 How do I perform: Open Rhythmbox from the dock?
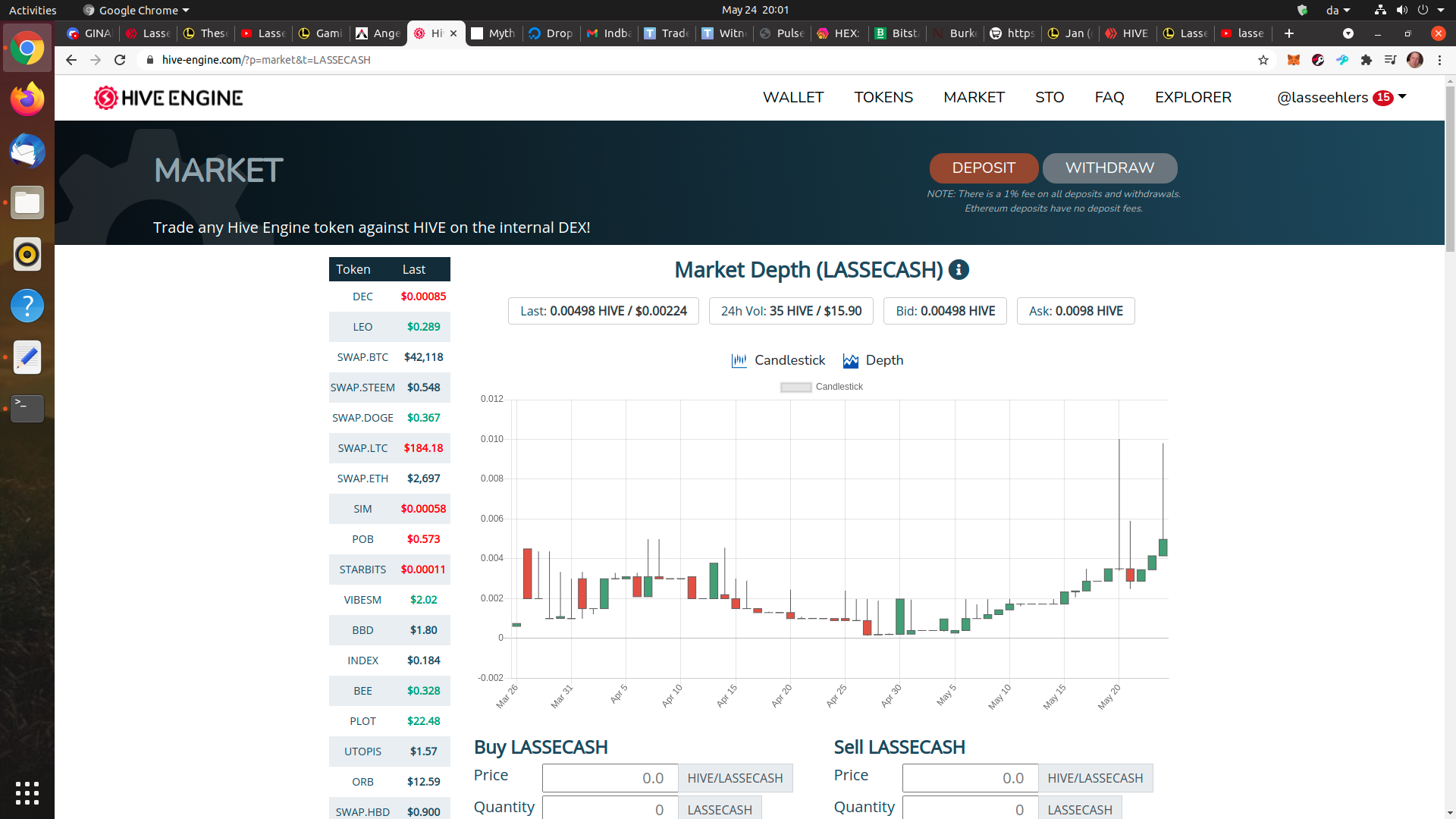27,254
